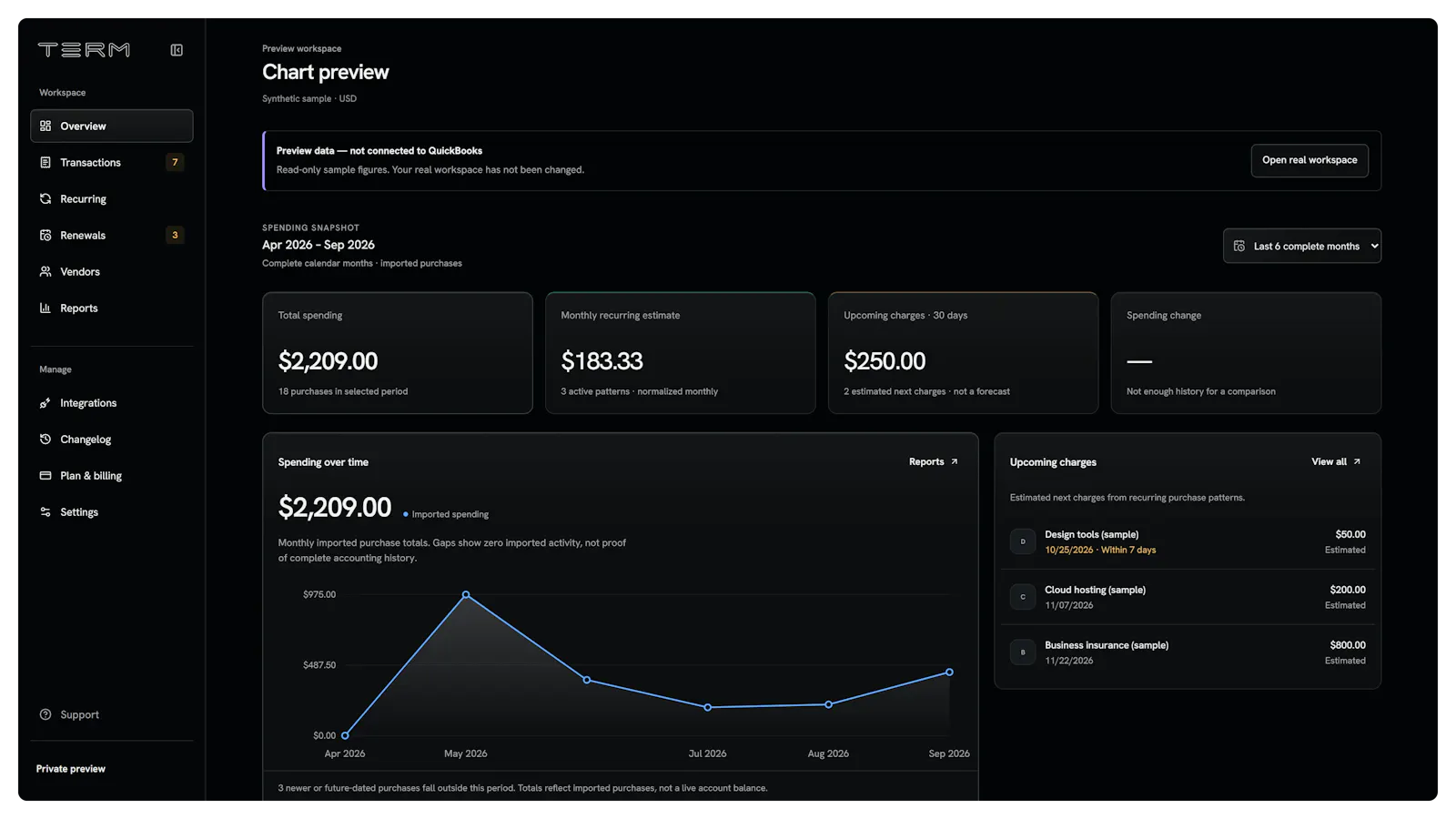Click the Transactions list icon
Image resolution: width=1456 pixels, height=819 pixels.
(45, 162)
